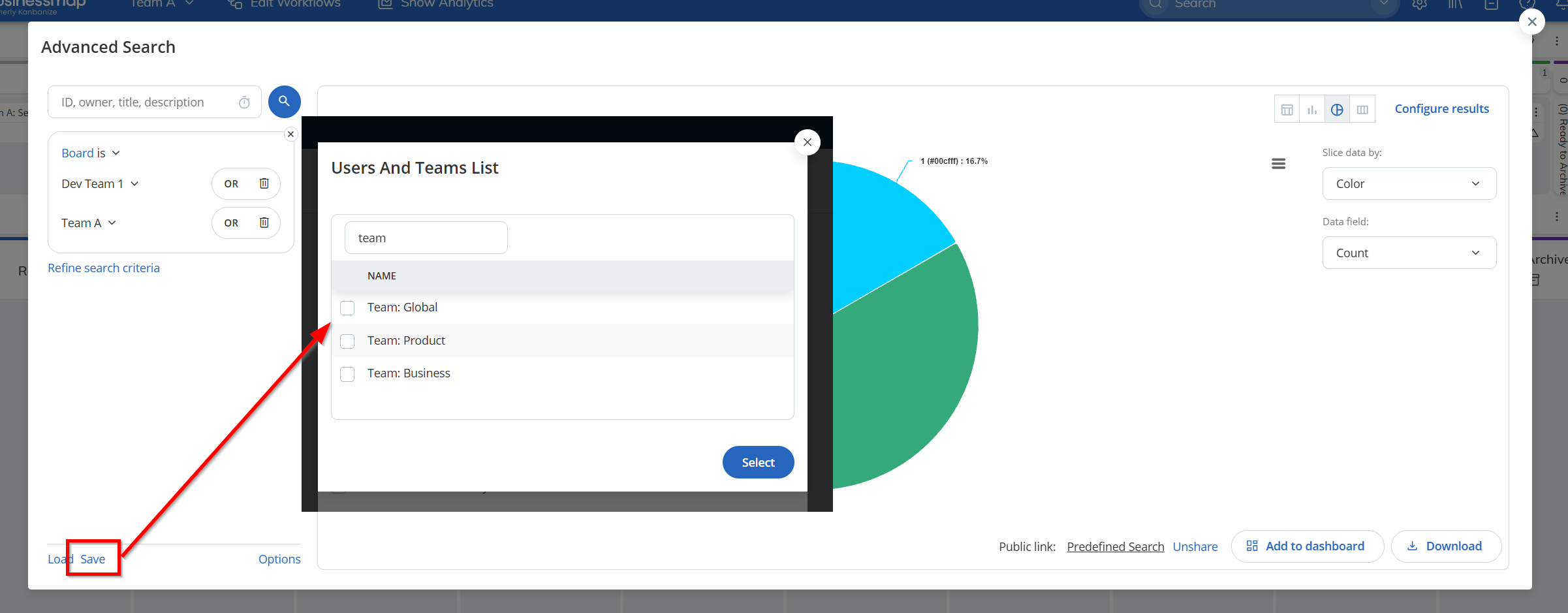Switch to table view icon
Screen dimensions: 1568x613
click(1287, 110)
